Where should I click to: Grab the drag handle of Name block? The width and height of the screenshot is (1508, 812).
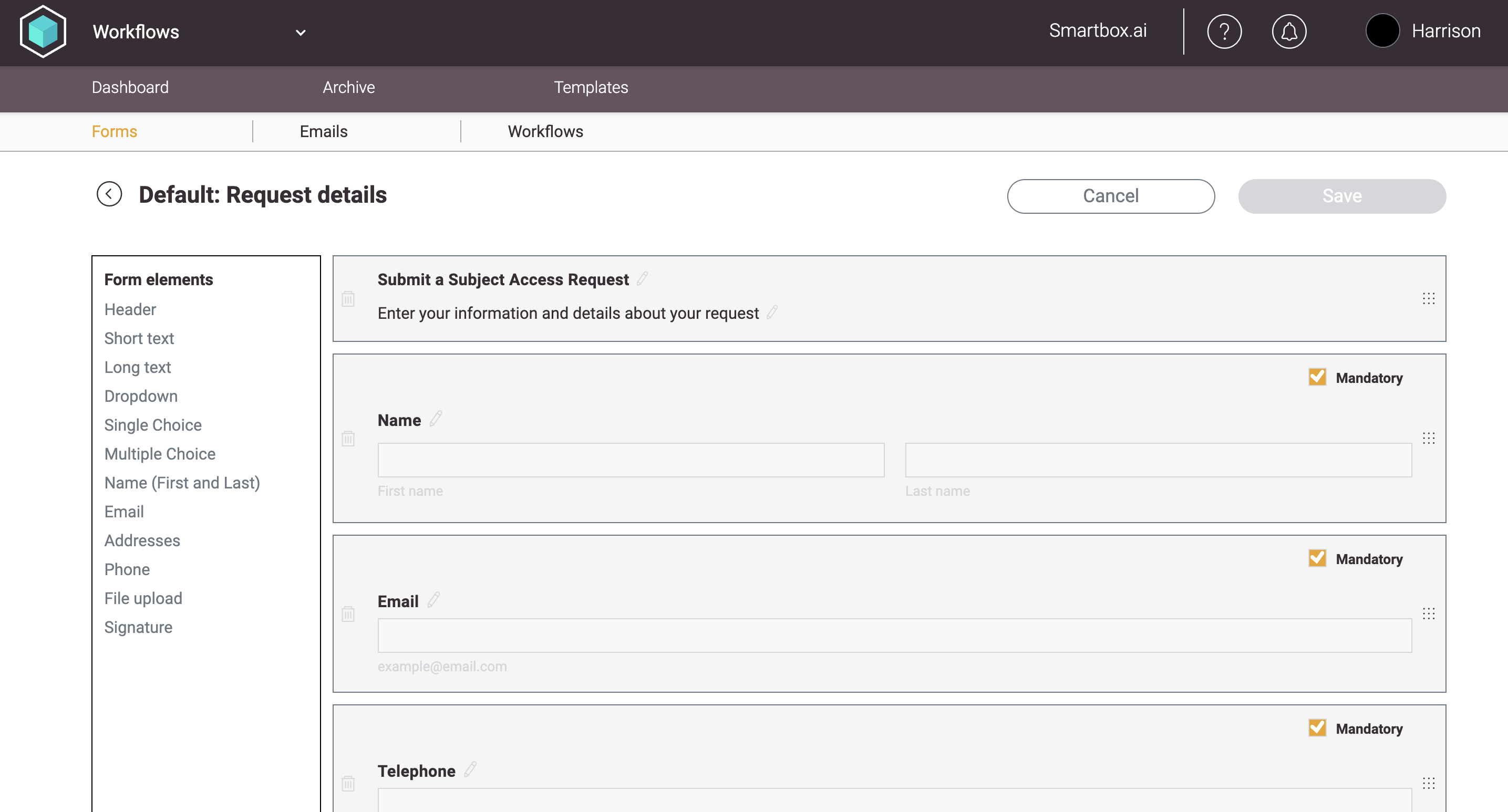1428,438
